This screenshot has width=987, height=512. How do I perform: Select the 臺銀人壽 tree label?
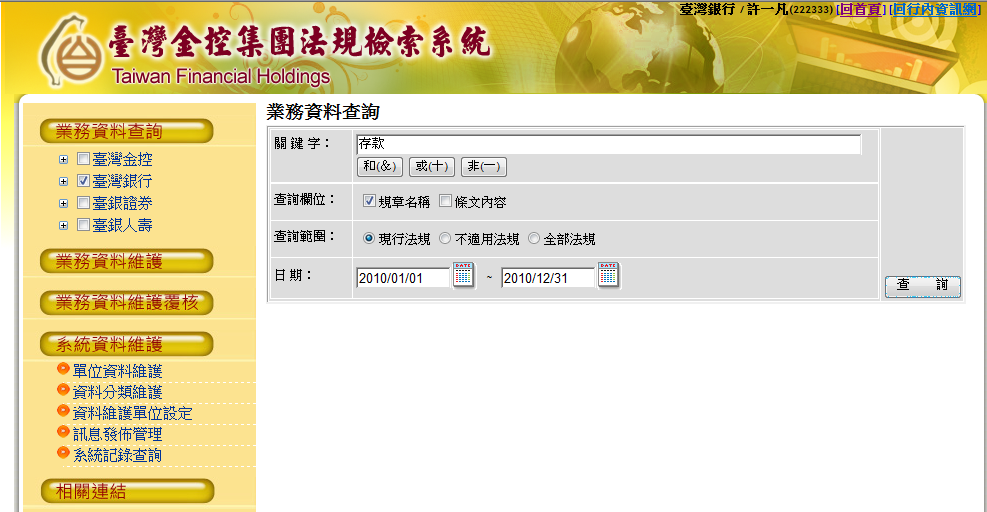point(123,225)
